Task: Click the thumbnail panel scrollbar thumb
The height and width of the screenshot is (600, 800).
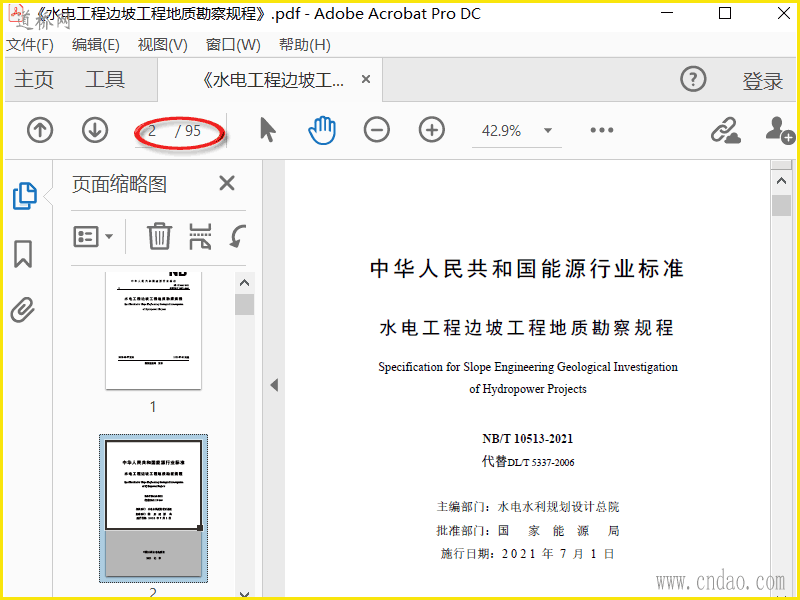Action: click(244, 304)
